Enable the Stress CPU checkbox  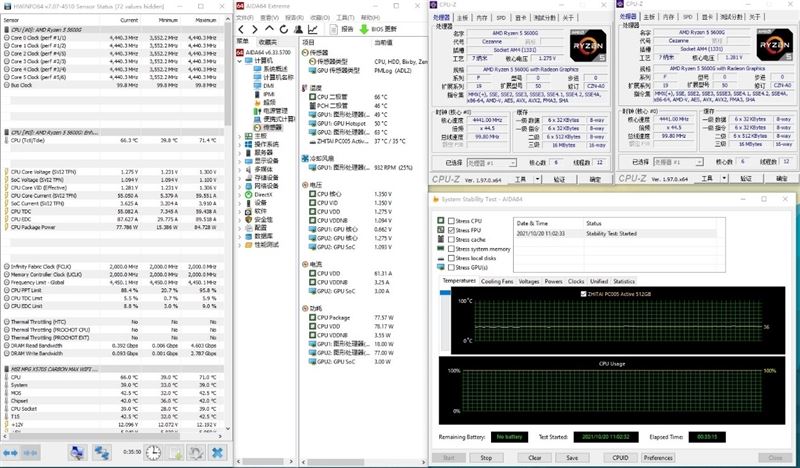(x=449, y=220)
